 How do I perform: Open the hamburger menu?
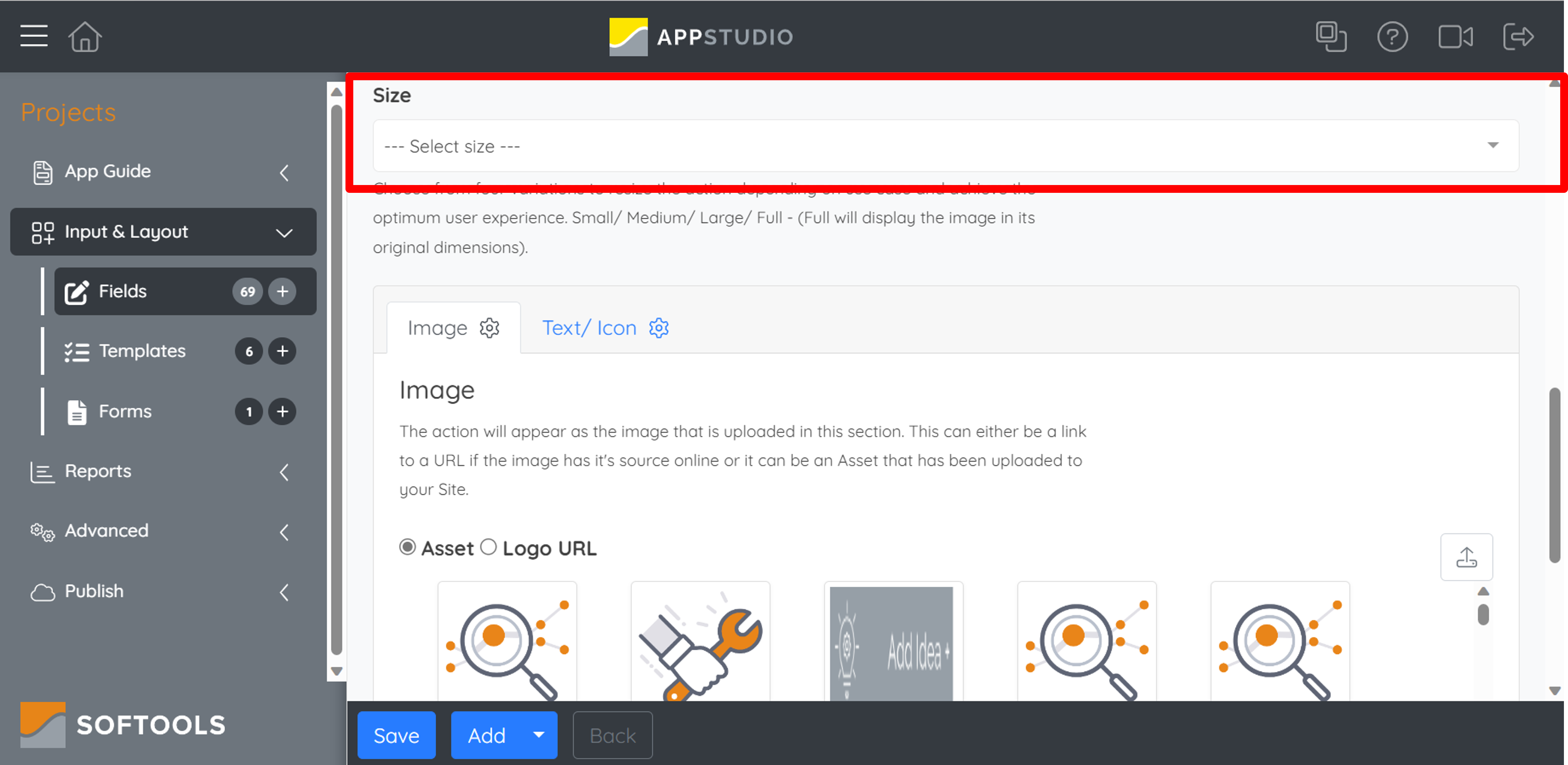tap(33, 36)
